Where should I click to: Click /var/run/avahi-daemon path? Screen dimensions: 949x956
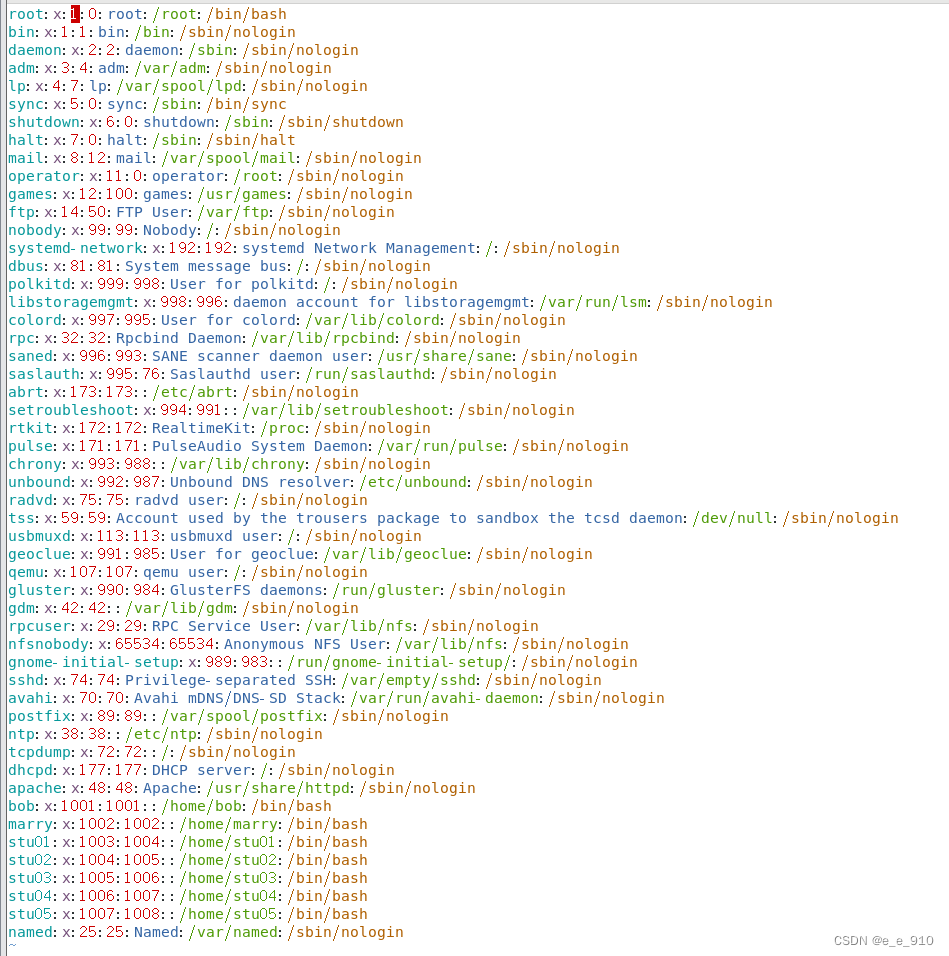coord(444,697)
